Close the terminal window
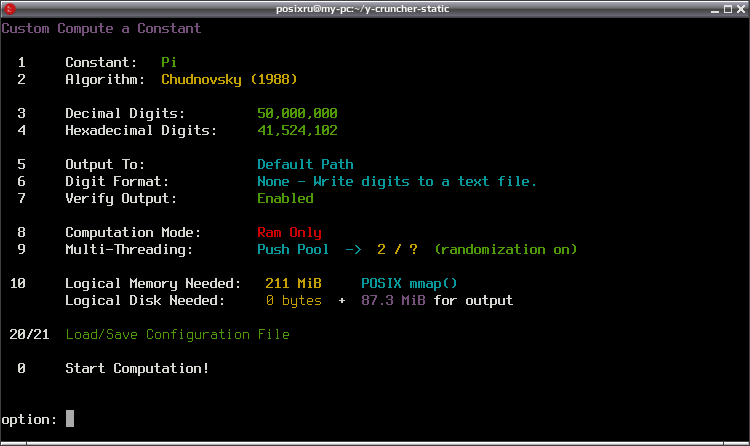This screenshot has width=750, height=446. coord(741,9)
